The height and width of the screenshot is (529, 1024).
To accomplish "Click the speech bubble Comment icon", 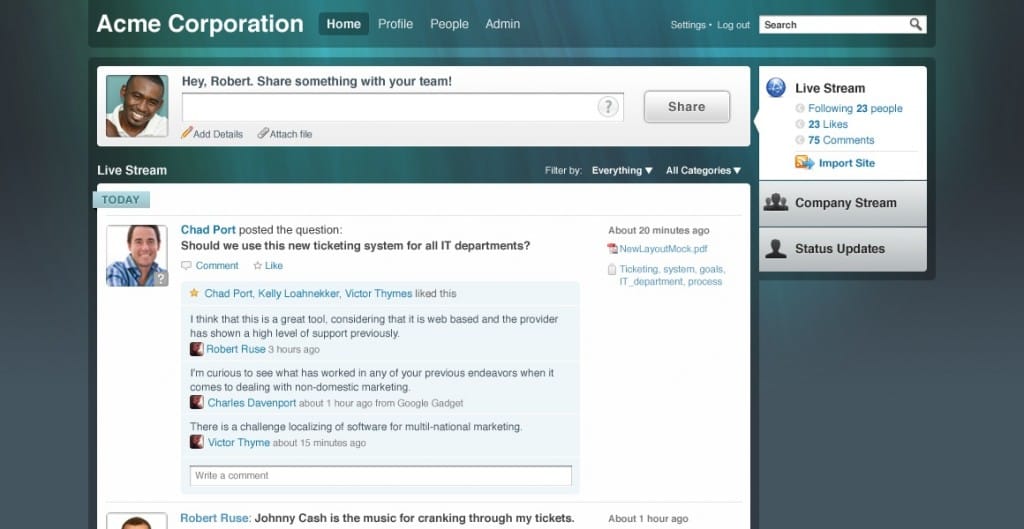I will tap(186, 266).
